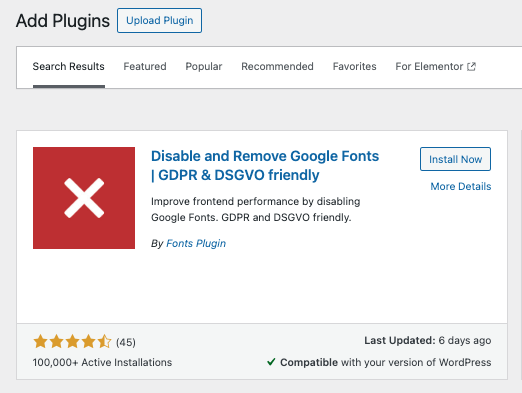The image size is (522, 393).
Task: Click the green compatibility checkmark icon
Action: [x=271, y=362]
